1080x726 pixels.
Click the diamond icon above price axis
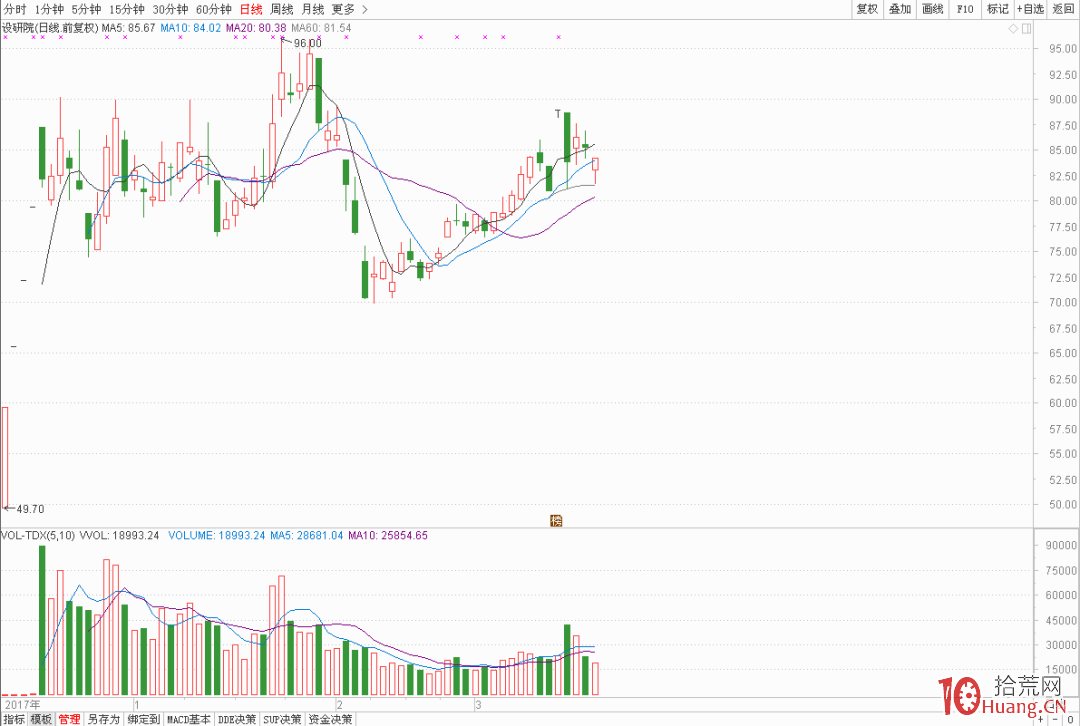(1013, 28)
